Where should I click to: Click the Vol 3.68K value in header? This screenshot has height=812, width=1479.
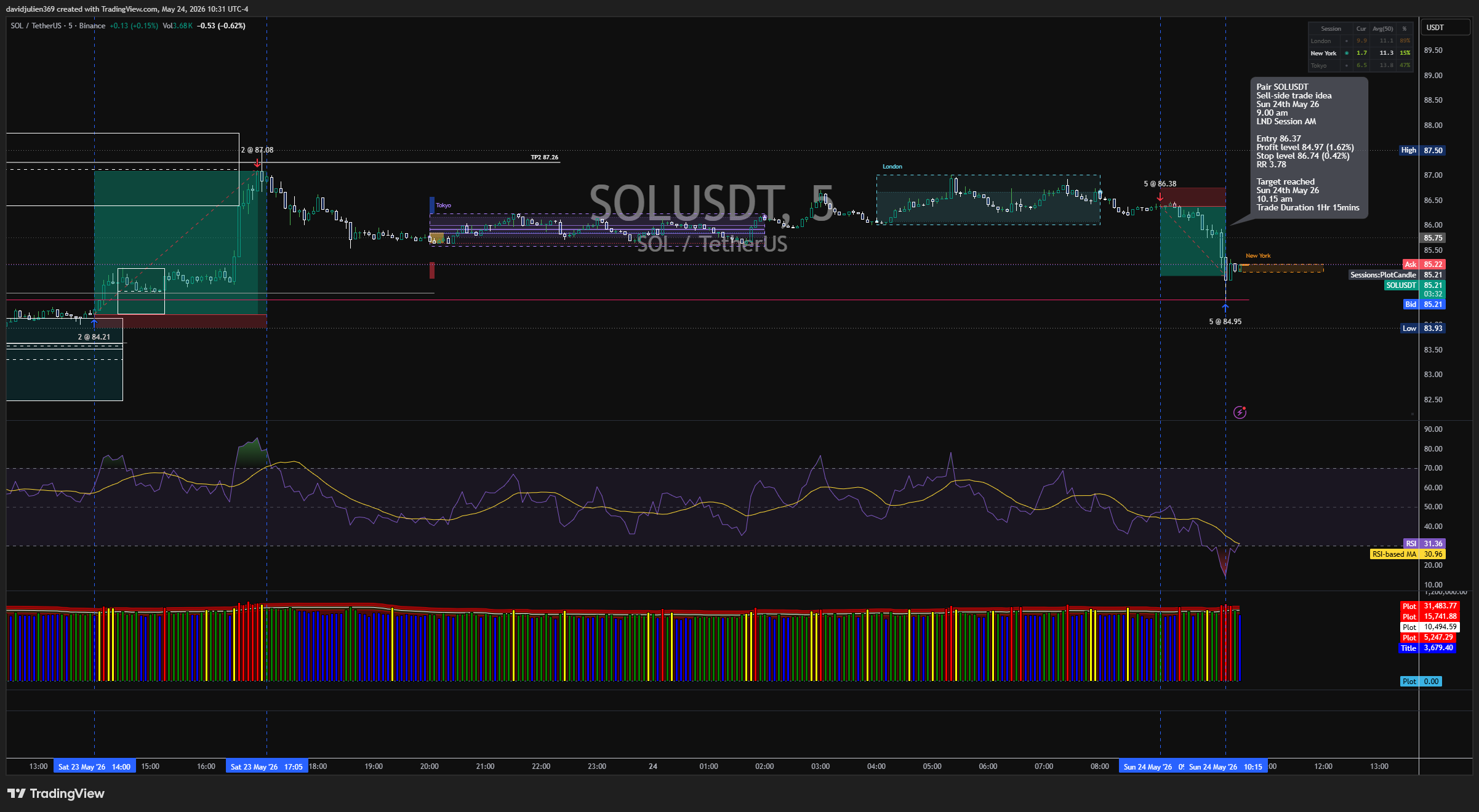[x=178, y=26]
